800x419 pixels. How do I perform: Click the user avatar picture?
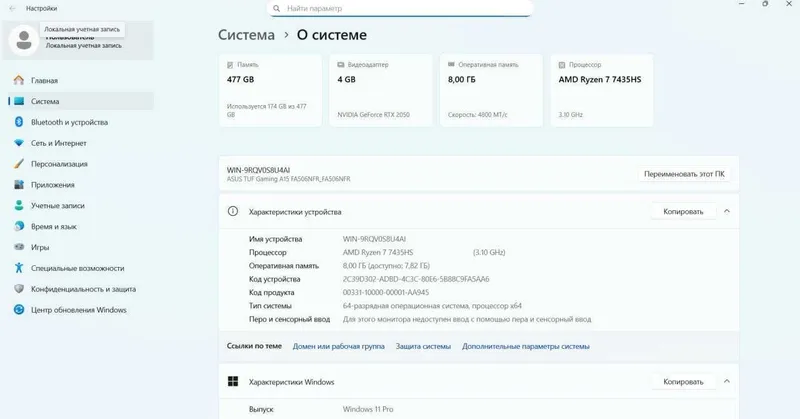coord(23,40)
